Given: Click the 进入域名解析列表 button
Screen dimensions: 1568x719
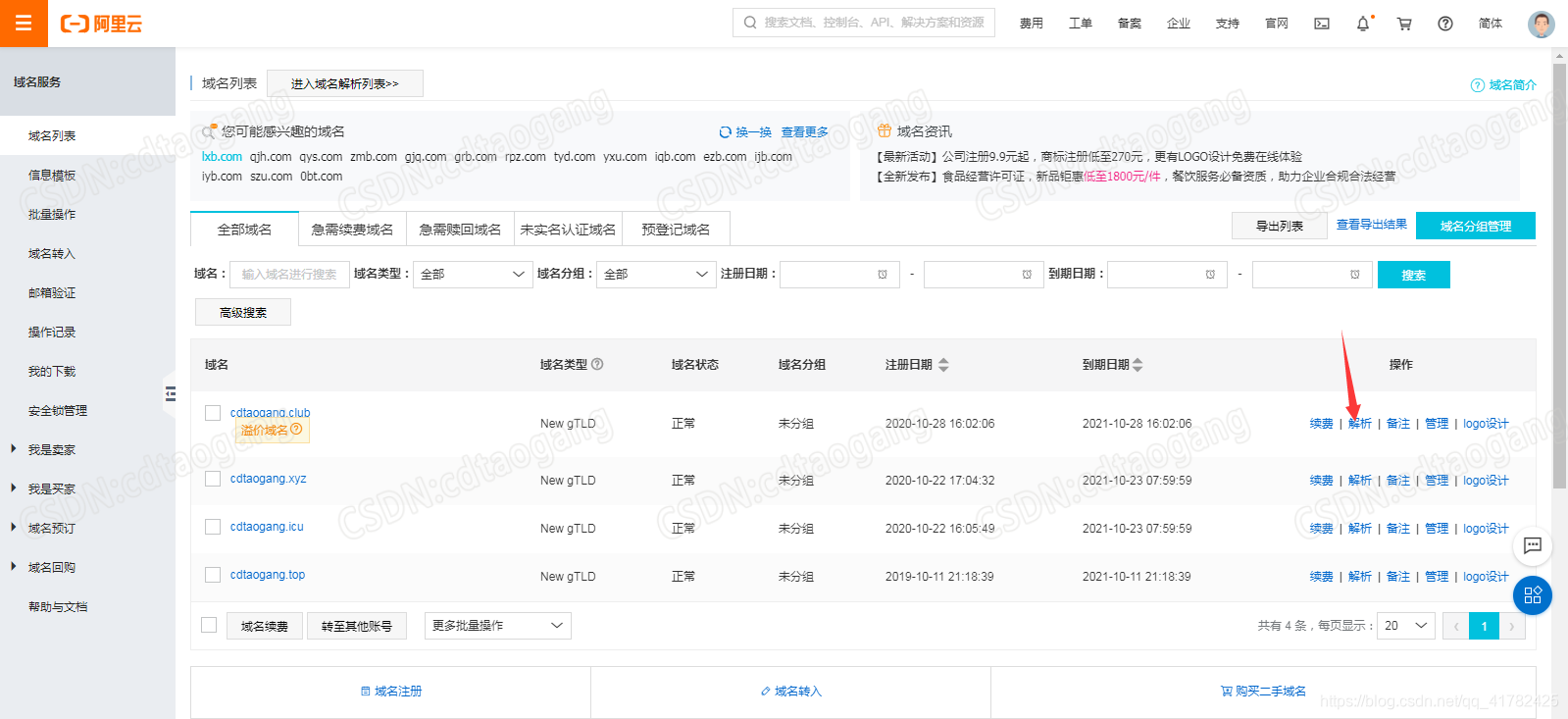Looking at the screenshot, I should pyautogui.click(x=345, y=83).
